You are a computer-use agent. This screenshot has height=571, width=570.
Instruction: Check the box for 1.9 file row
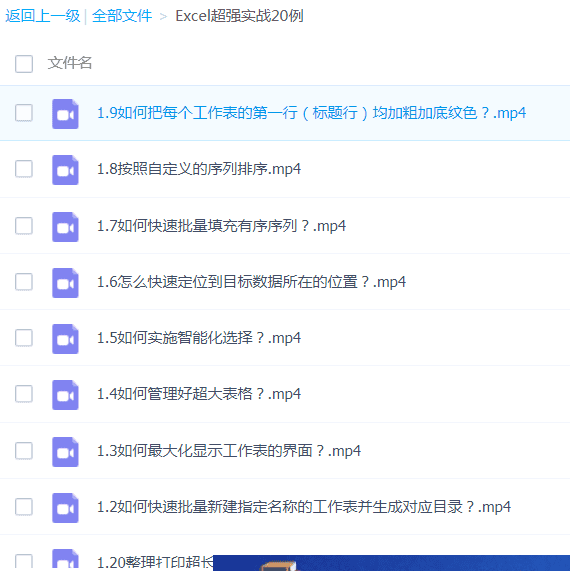[x=24, y=113]
